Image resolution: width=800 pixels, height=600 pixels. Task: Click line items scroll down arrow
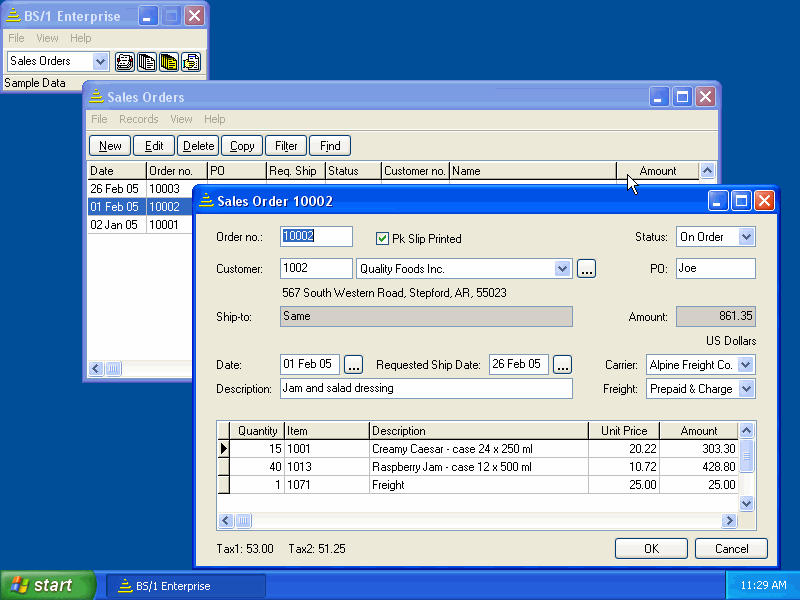[746, 504]
